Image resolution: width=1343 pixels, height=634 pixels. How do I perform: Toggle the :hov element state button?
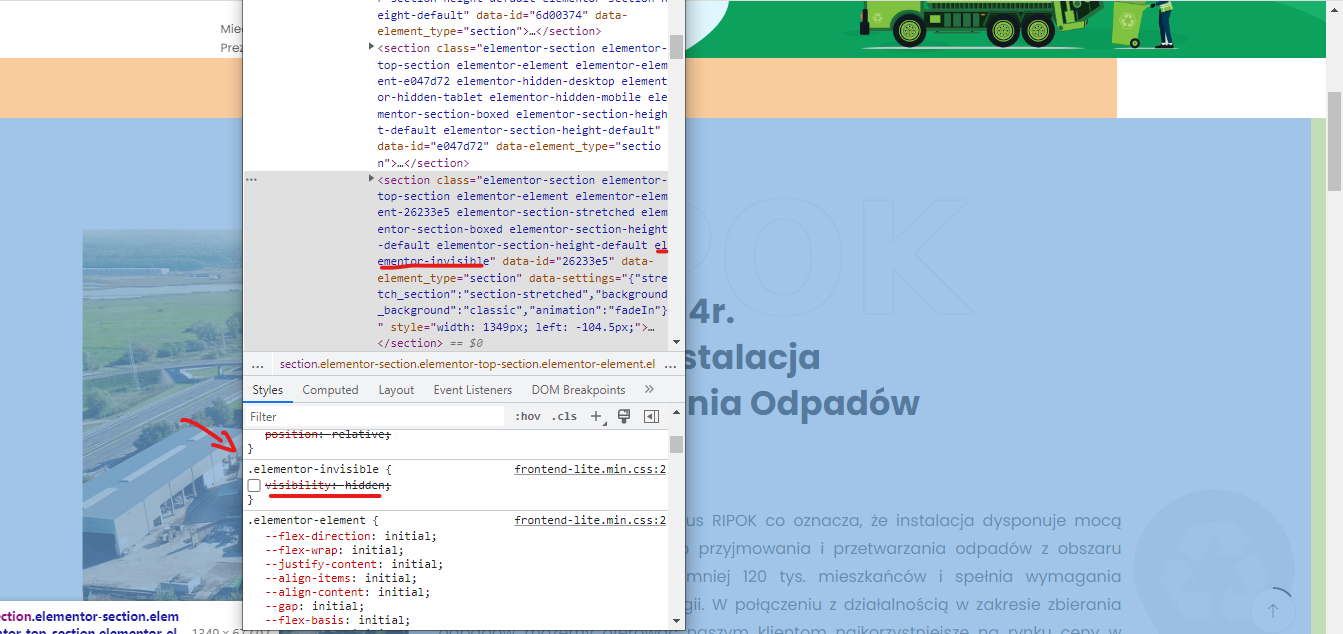click(527, 416)
